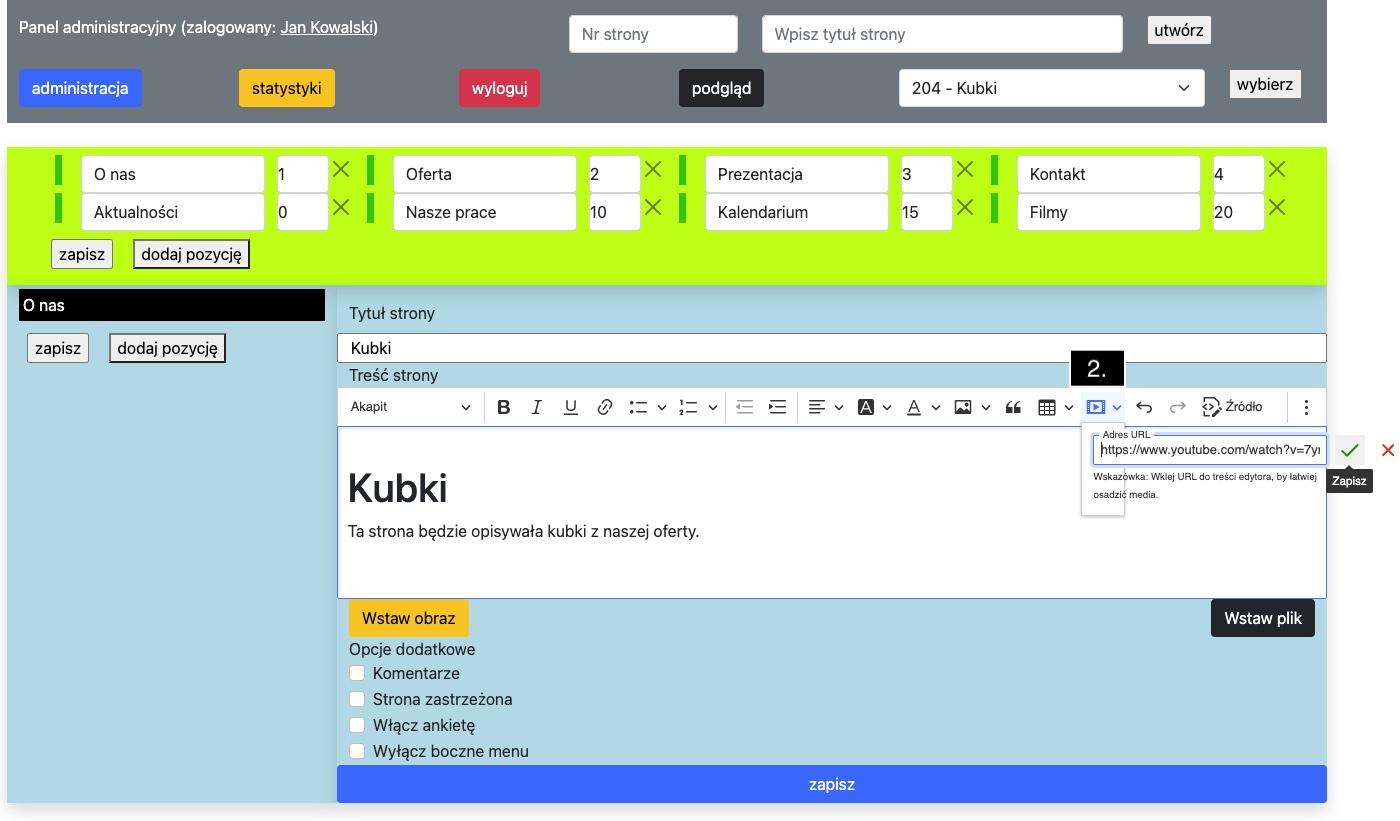Undo the last editor action
This screenshot has width=1400, height=821.
1144,407
